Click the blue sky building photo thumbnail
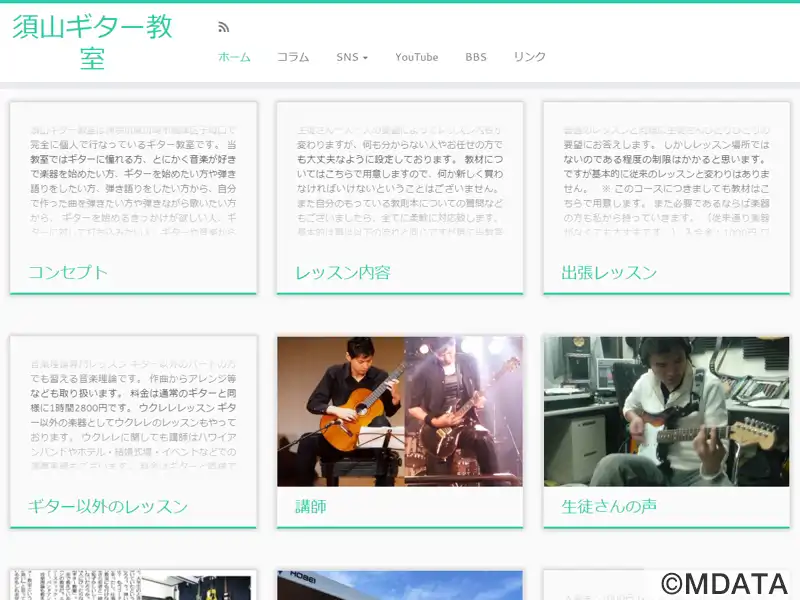Image resolution: width=800 pixels, height=600 pixels. (400, 585)
